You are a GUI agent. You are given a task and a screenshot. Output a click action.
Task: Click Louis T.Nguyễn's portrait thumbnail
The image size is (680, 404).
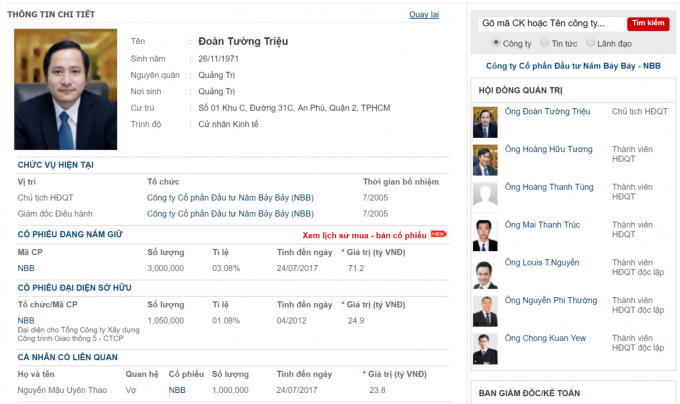coord(485,273)
